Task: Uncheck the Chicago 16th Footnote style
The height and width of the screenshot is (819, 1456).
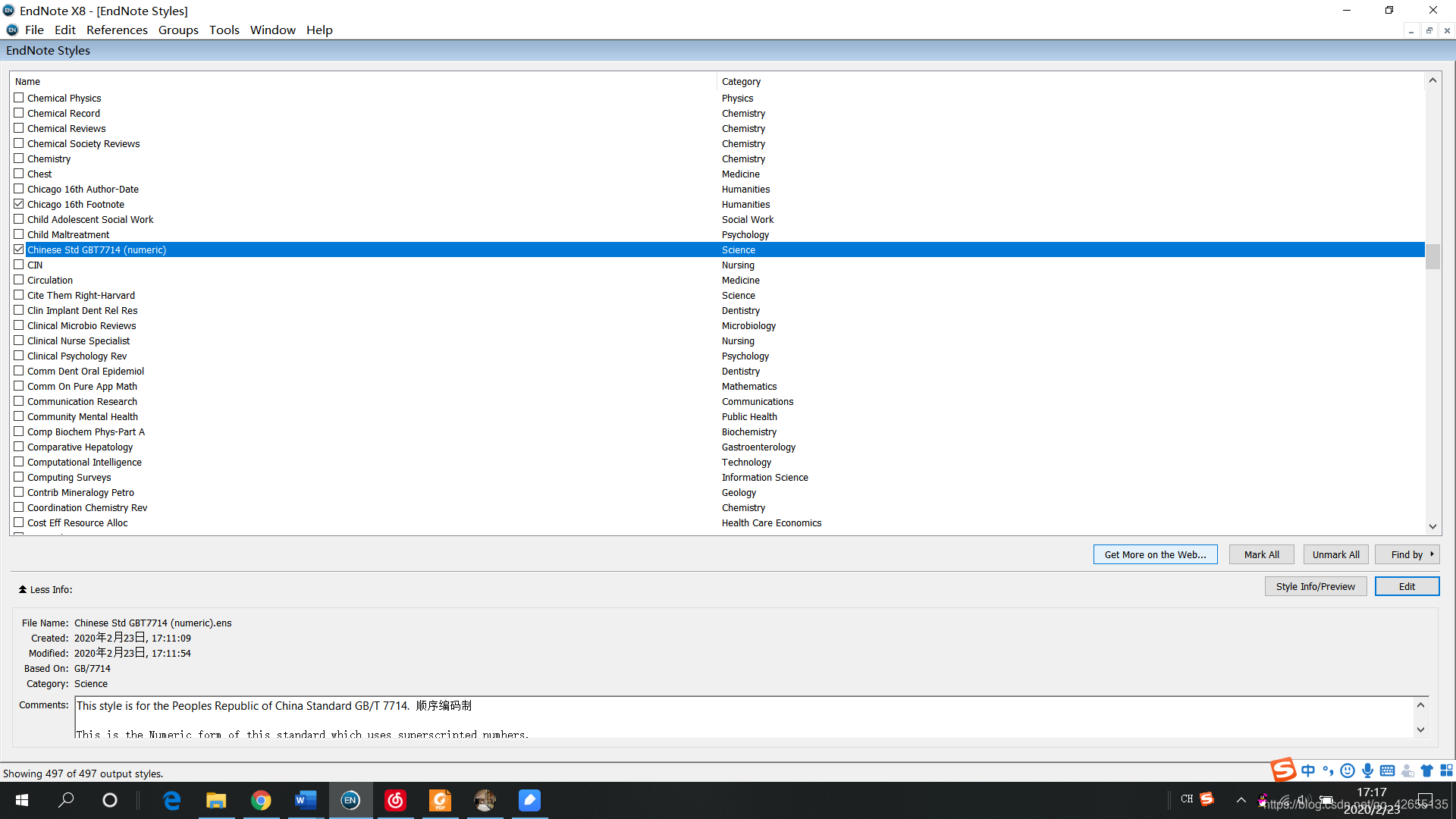Action: (x=19, y=204)
